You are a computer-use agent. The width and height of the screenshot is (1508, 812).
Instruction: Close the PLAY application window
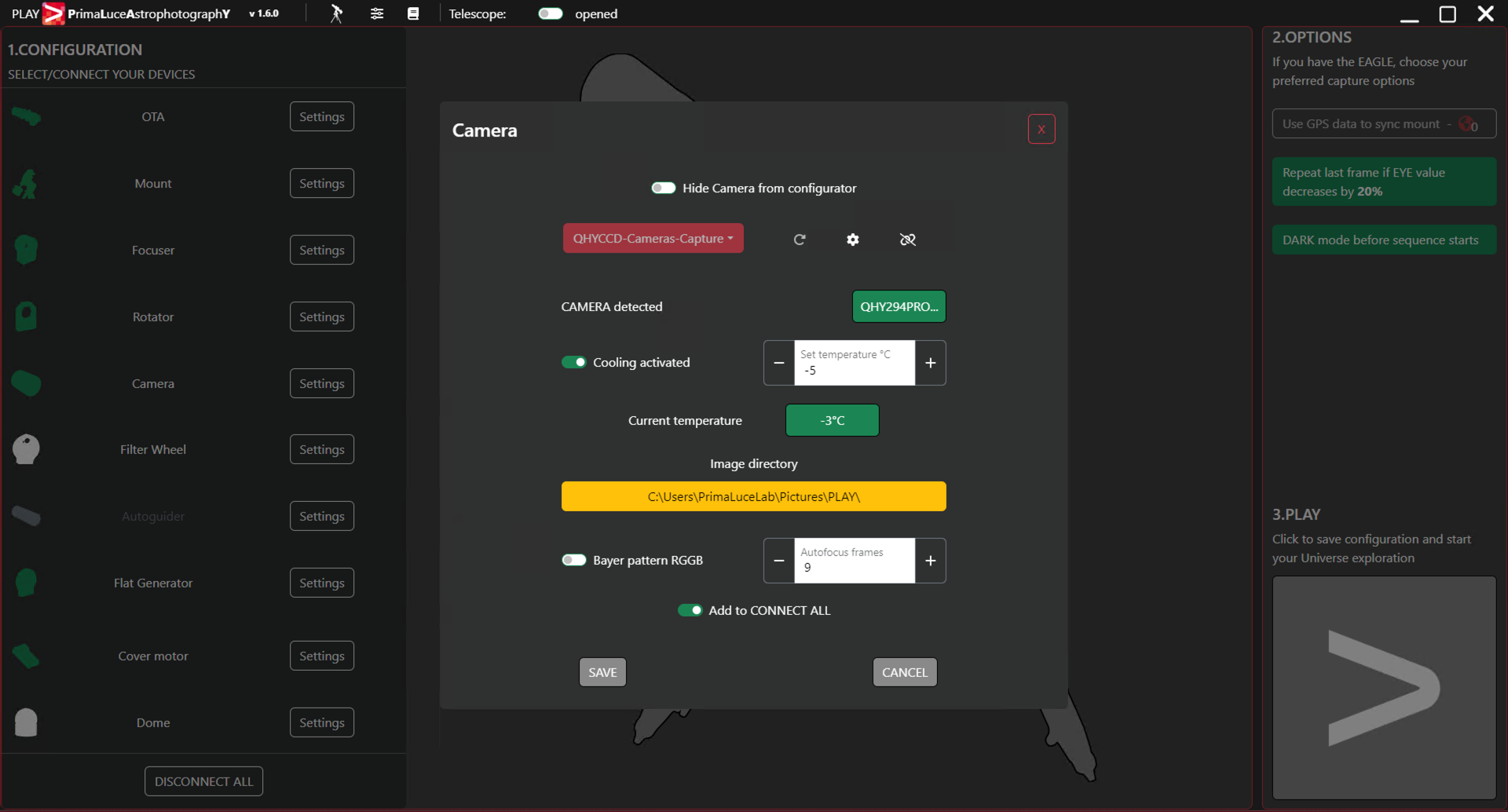1486,14
